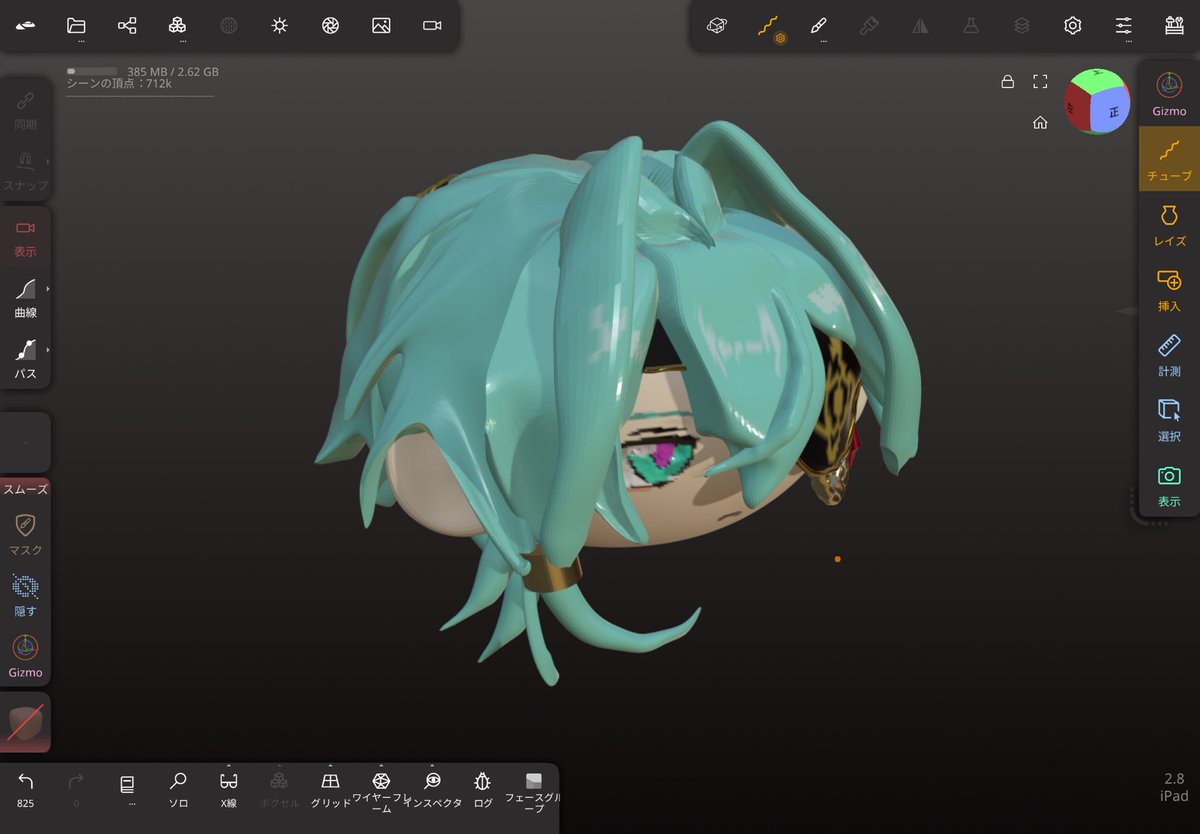The width and height of the screenshot is (1200, 834).
Task: Select the green 表示 camera tool on right
Action: pos(1169,484)
